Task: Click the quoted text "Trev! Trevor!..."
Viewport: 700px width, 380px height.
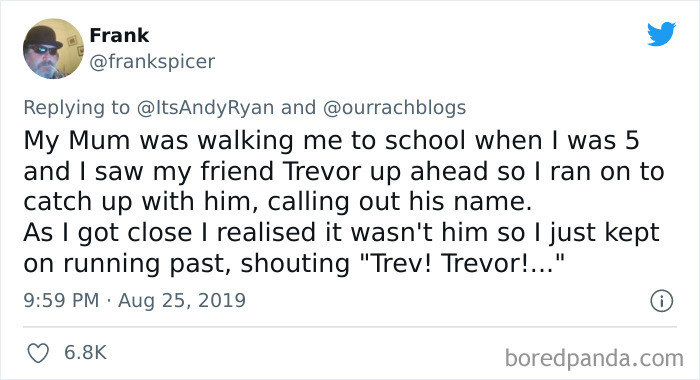Action: click(462, 263)
